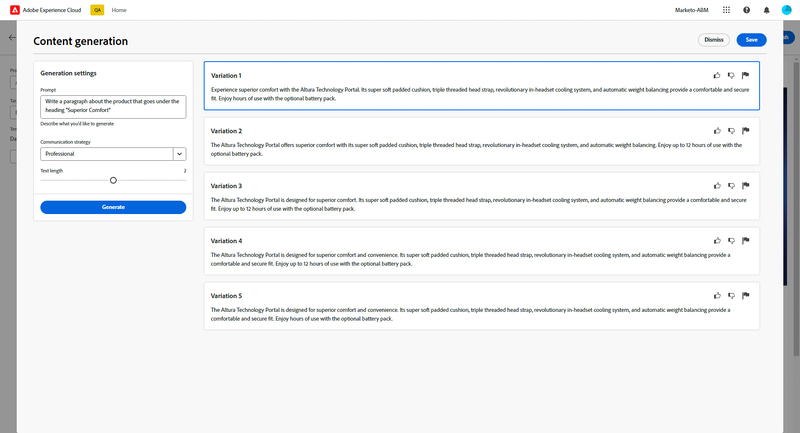Save the selected variation

point(751,40)
